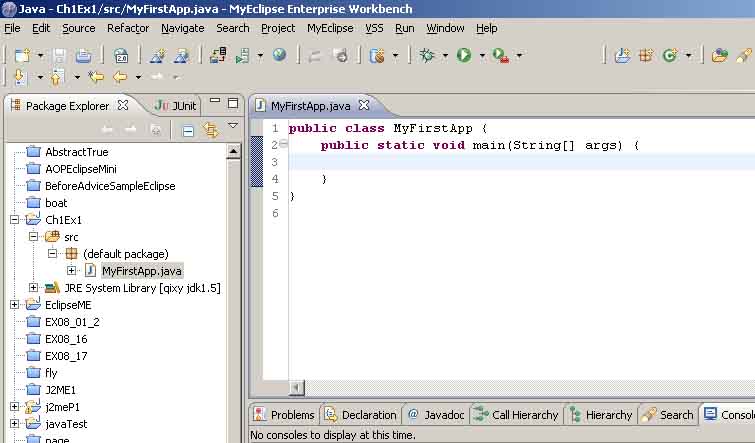Open the Debug dropdown arrow
The image size is (755, 443).
click(x=445, y=56)
